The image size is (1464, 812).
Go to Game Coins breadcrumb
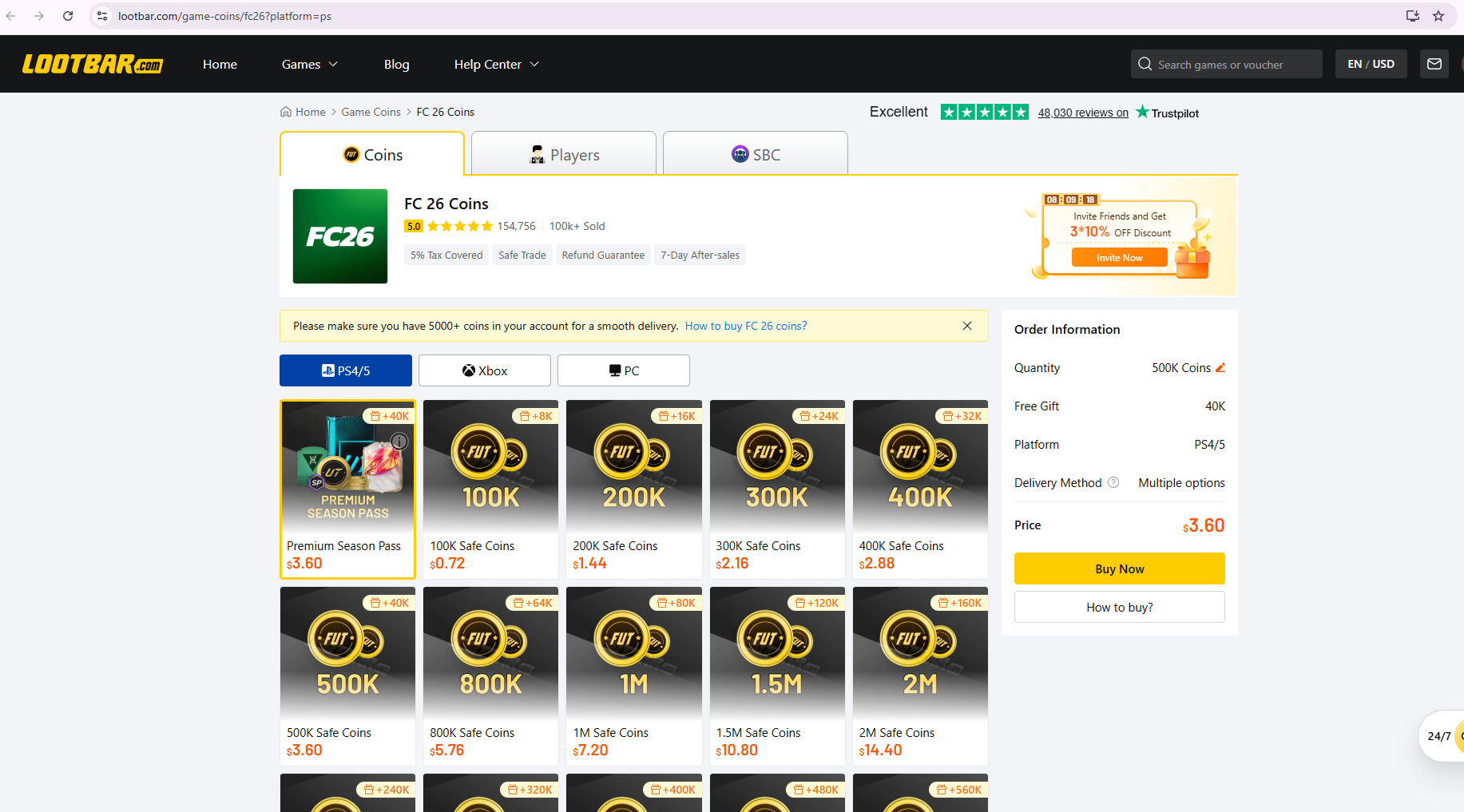[371, 112]
